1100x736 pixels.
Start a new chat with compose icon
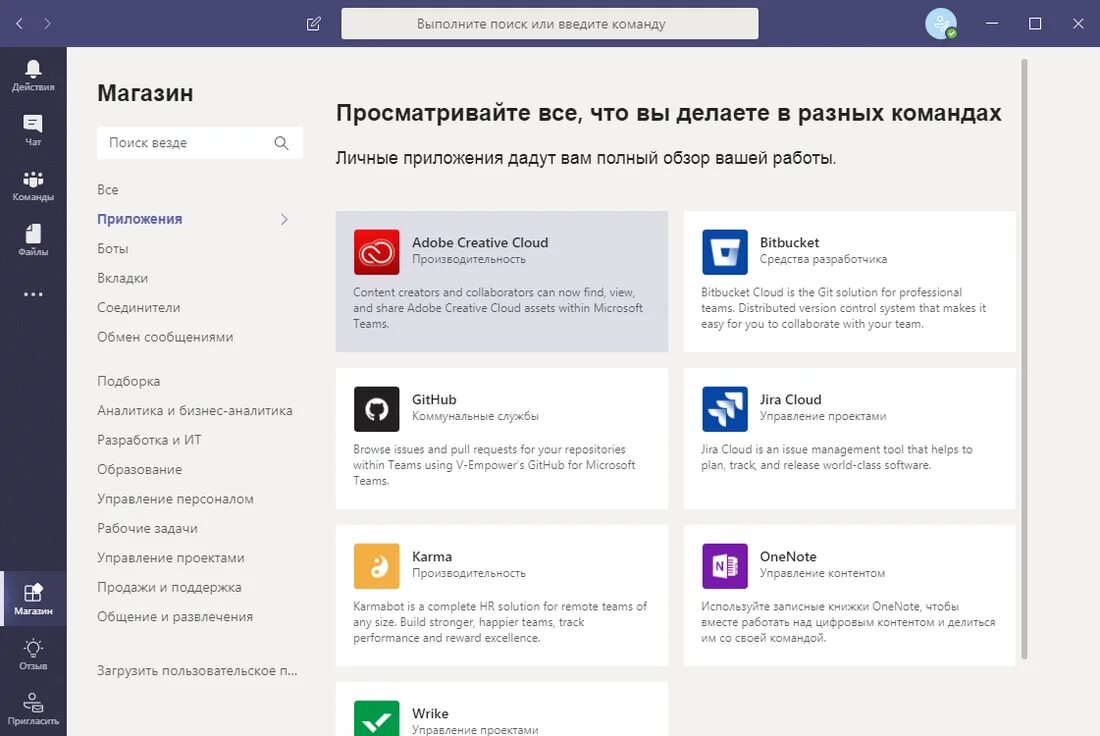(x=314, y=24)
